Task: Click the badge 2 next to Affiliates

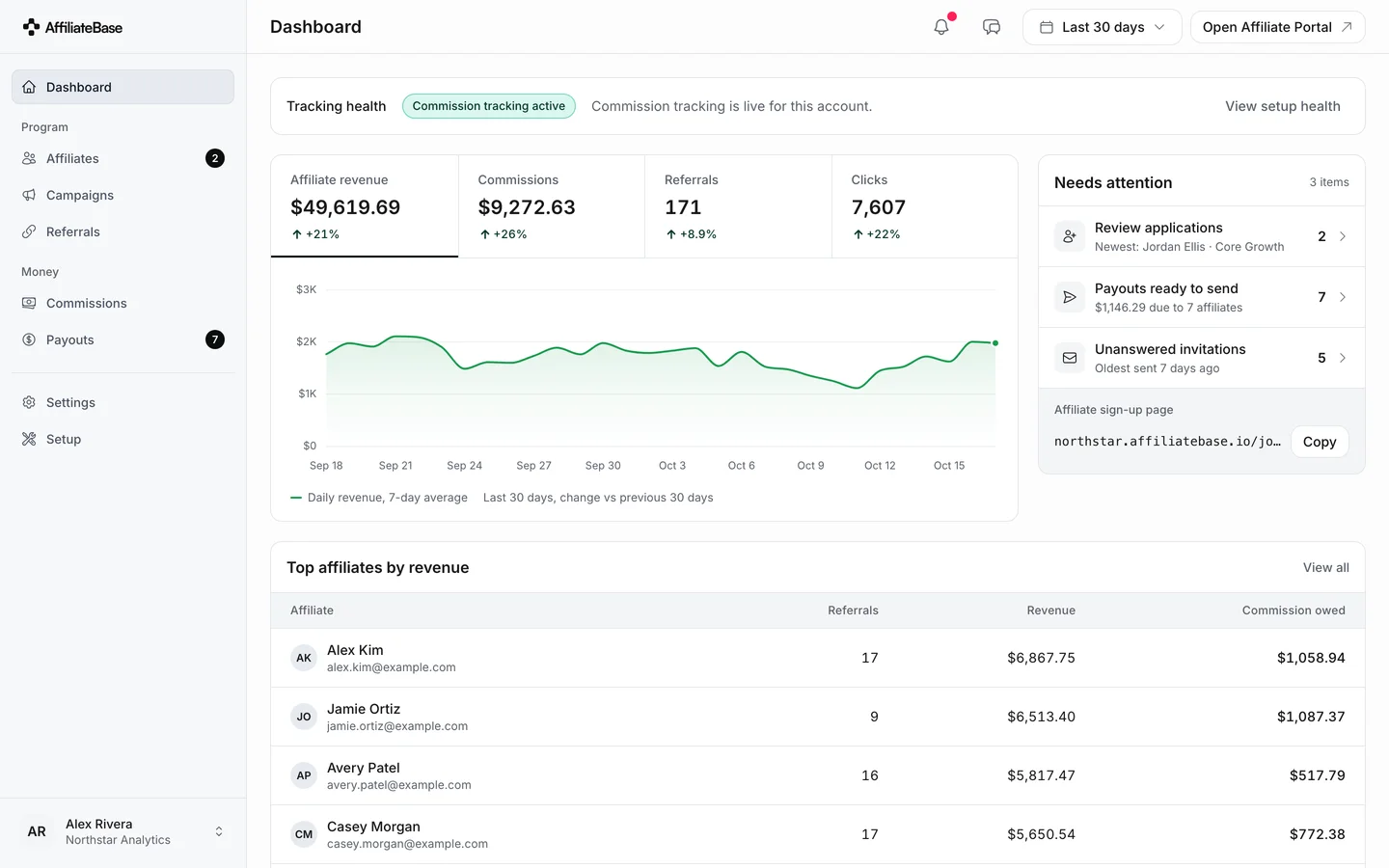Action: (x=215, y=158)
